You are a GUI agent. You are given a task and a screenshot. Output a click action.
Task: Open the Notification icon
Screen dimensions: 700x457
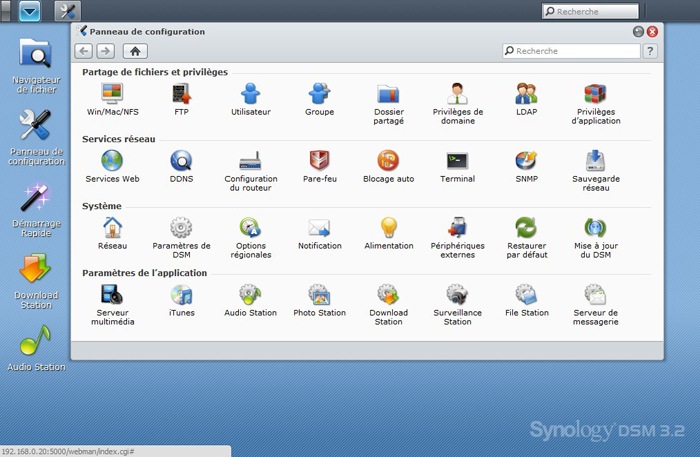pos(319,233)
